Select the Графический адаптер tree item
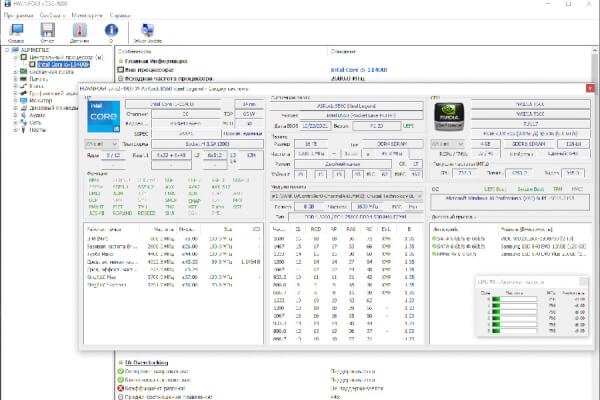The height and width of the screenshot is (400, 600). pos(54,93)
